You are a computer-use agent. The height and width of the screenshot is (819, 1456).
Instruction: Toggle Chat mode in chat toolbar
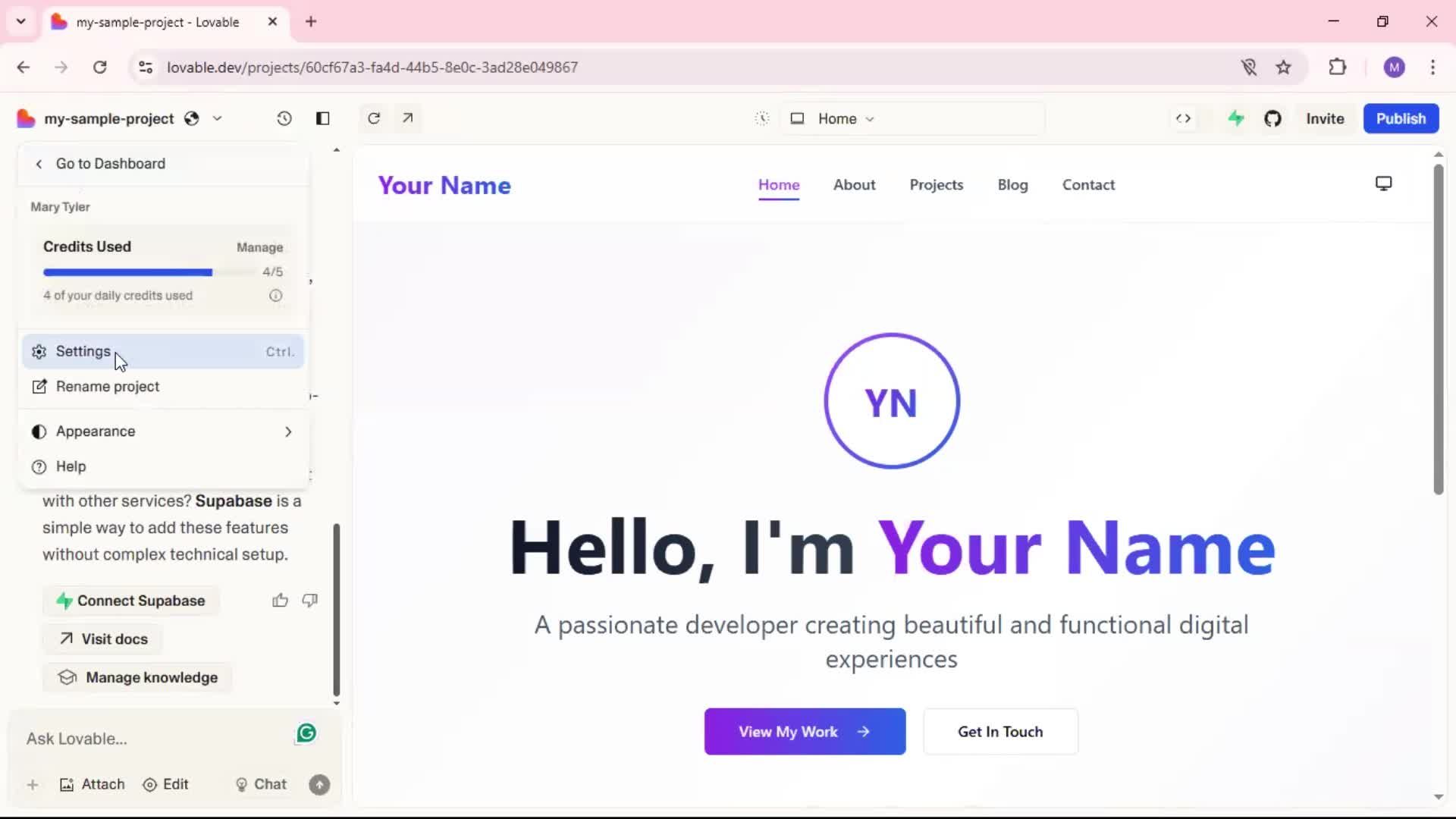click(261, 785)
